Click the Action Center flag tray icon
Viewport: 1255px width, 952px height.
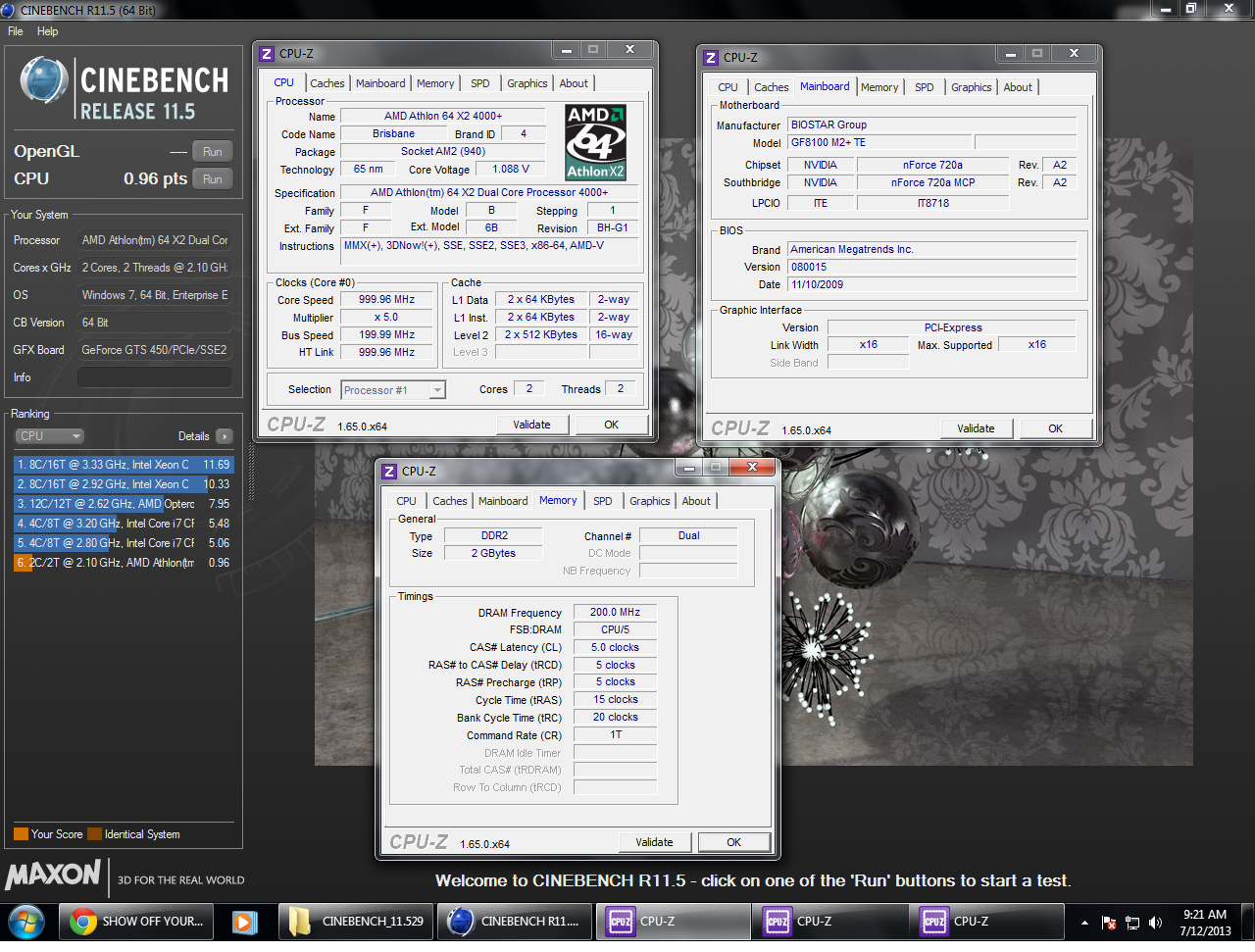[x=1110, y=923]
